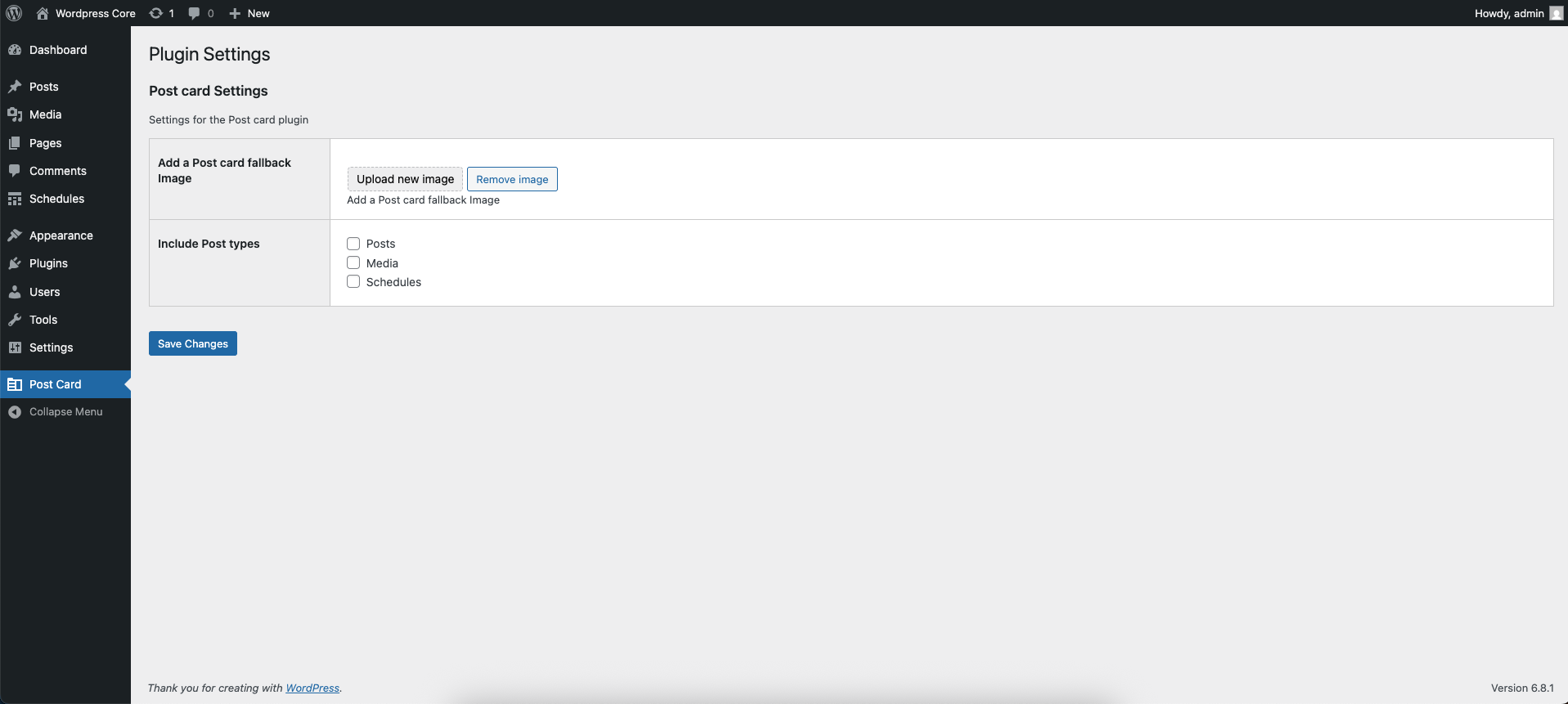Click the Pages icon in sidebar
The height and width of the screenshot is (704, 1568).
tap(15, 143)
